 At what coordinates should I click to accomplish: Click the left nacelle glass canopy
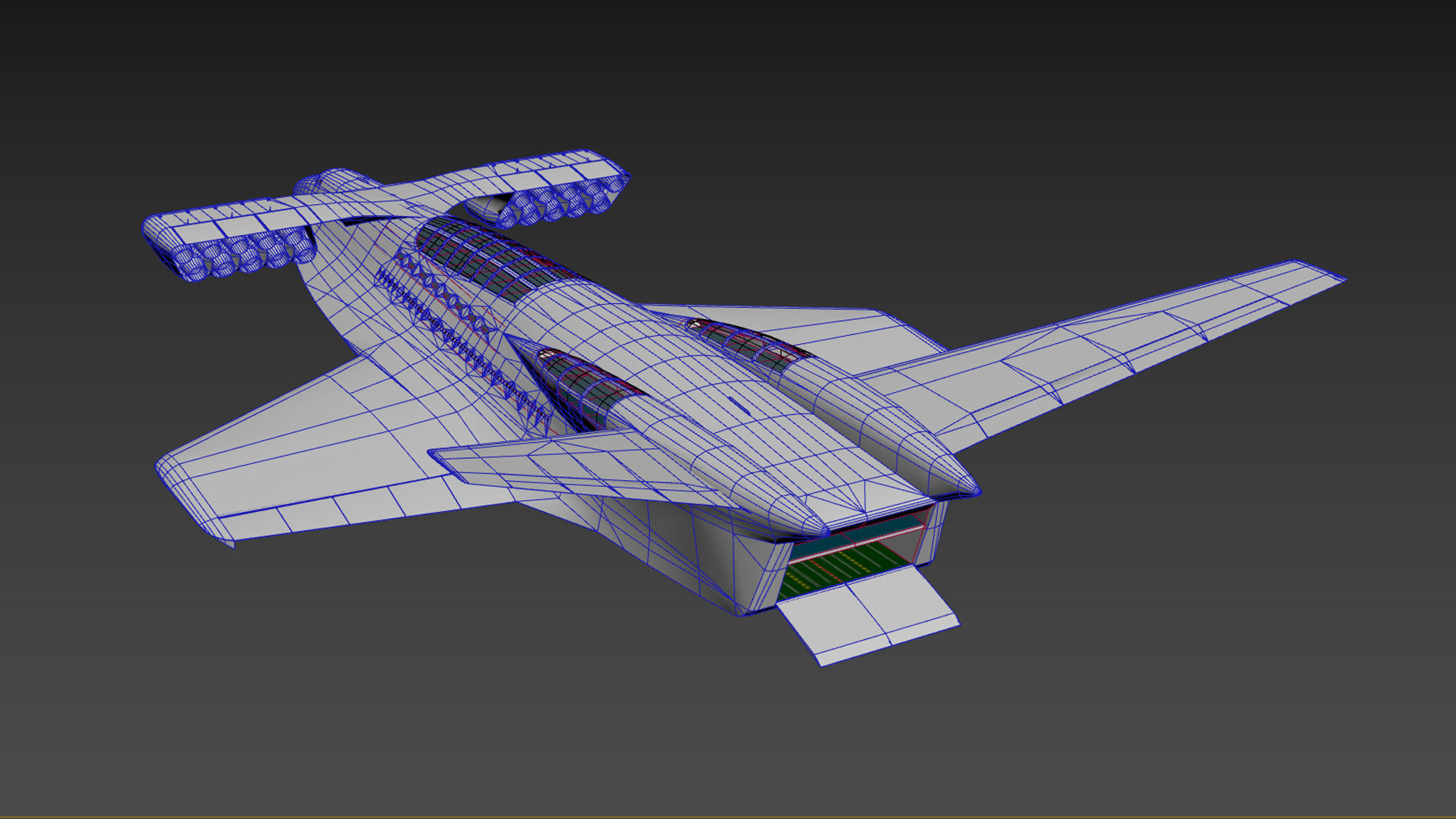click(x=588, y=383)
